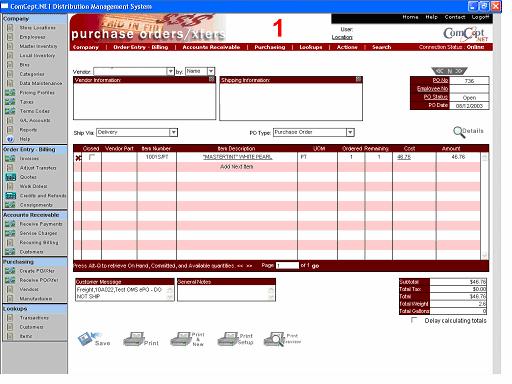Open Print Preview magnifier icon
This screenshot has height=384, width=512.
tap(274, 339)
